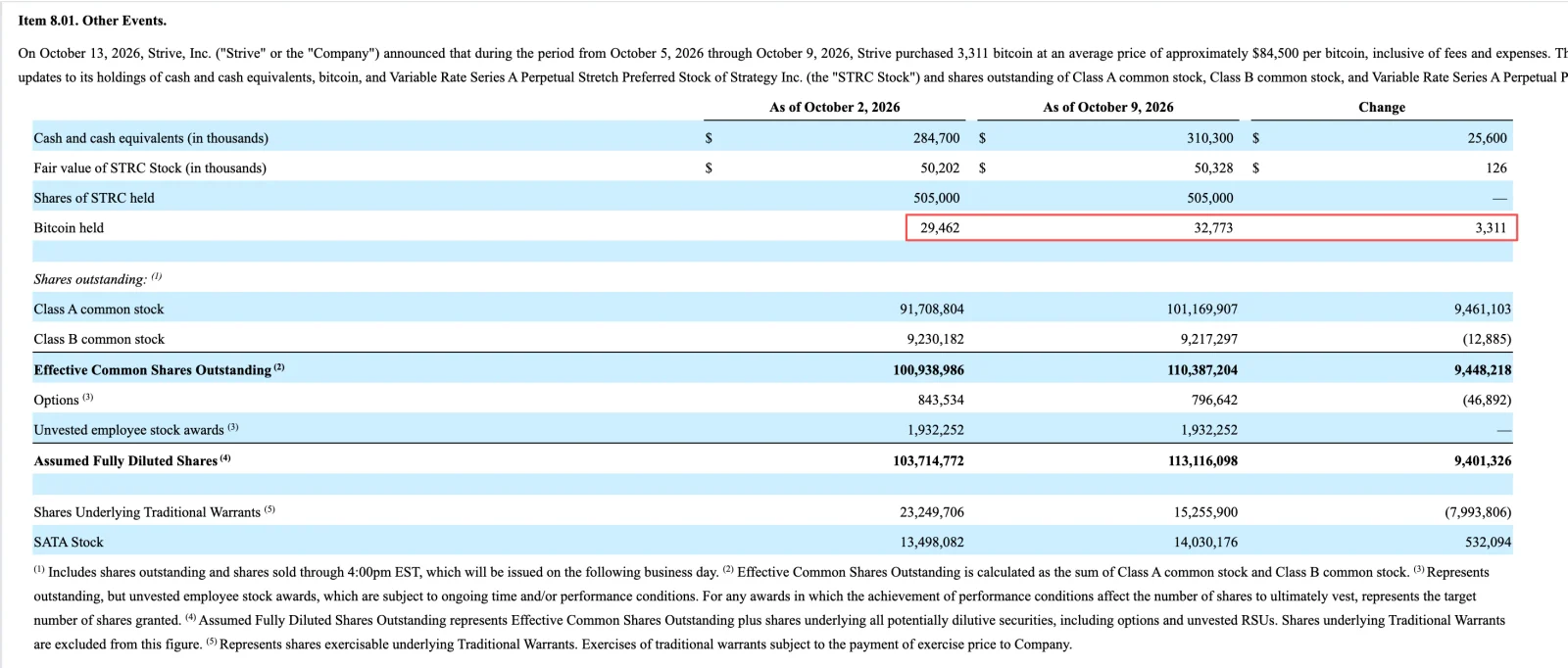
Task: Click the 'Options' row label
Action: pyautogui.click(x=56, y=400)
